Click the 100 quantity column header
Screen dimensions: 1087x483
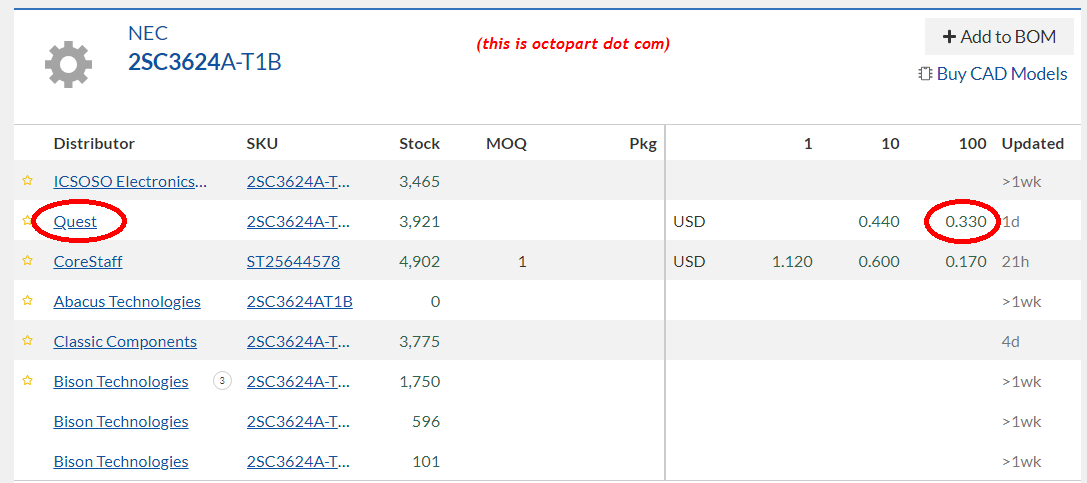pyautogui.click(x=973, y=143)
